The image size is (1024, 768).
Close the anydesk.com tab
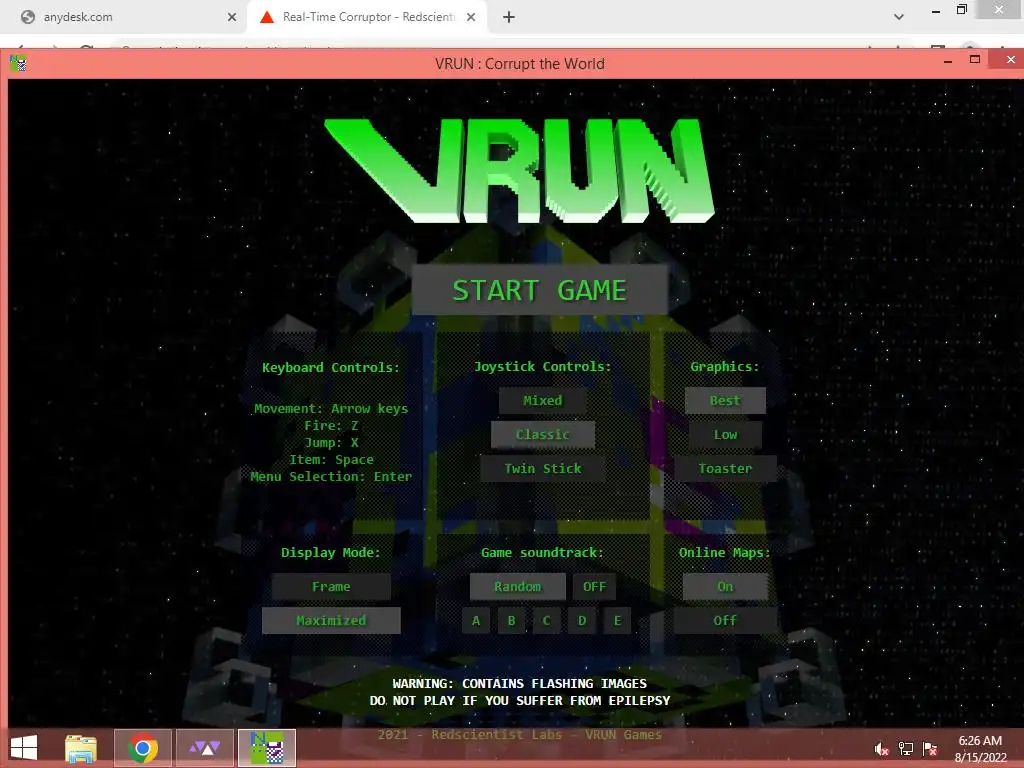point(232,17)
